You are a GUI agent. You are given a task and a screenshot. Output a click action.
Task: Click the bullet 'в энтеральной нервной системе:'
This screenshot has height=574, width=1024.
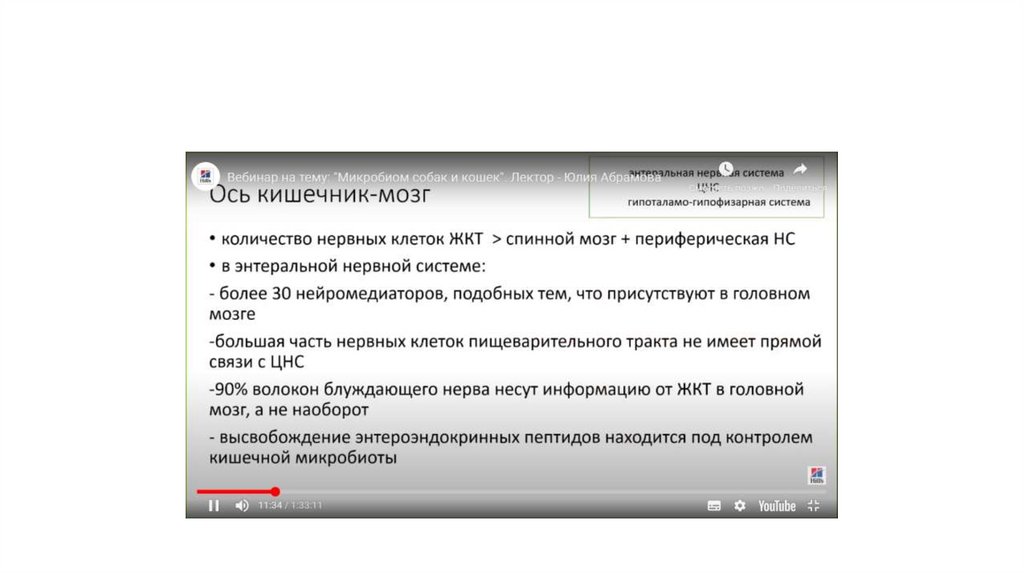[x=347, y=266]
